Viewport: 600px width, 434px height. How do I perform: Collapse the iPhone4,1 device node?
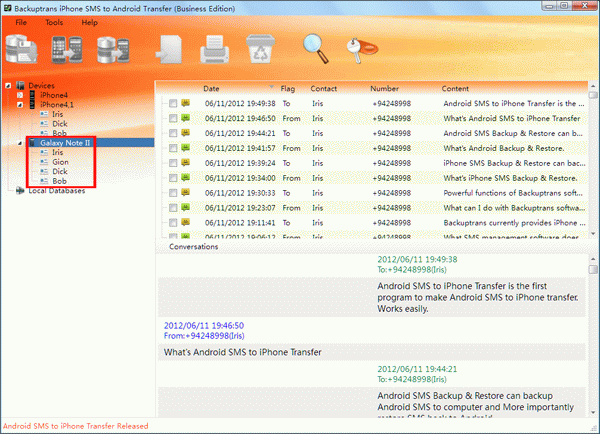click(20, 105)
